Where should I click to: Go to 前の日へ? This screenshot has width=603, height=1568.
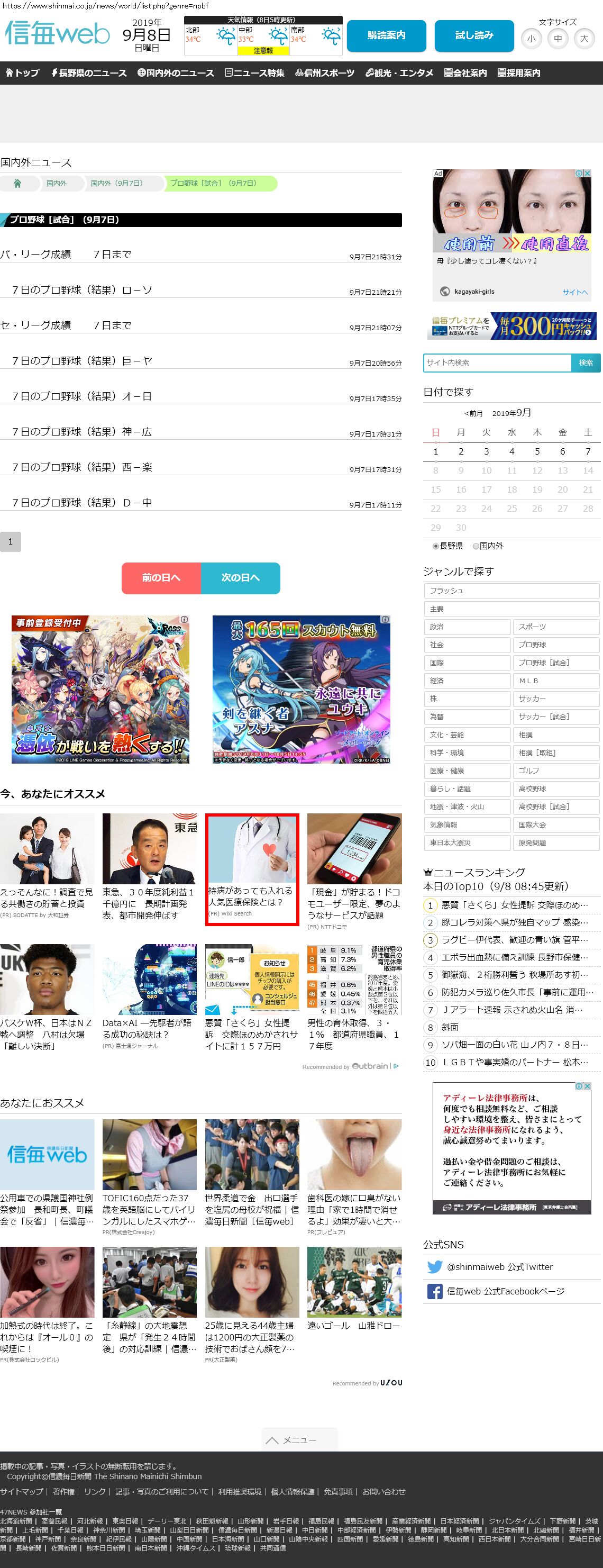pyautogui.click(x=161, y=578)
